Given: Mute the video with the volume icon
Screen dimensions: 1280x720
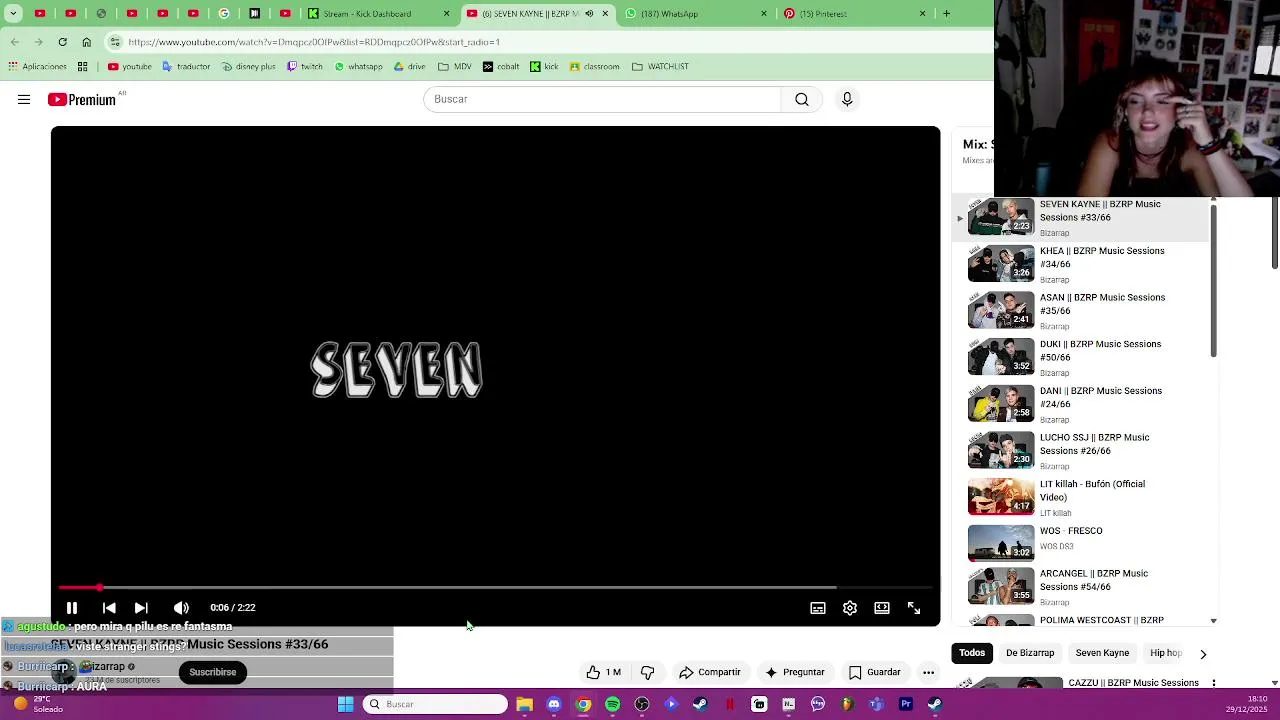Looking at the screenshot, I should [x=181, y=608].
